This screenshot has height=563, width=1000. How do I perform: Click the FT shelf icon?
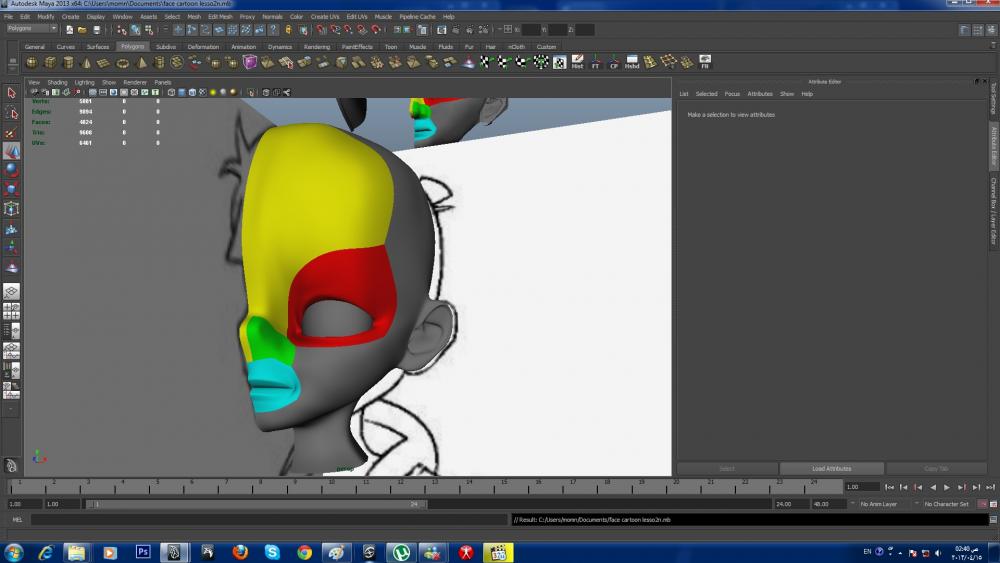pyautogui.click(x=596, y=62)
